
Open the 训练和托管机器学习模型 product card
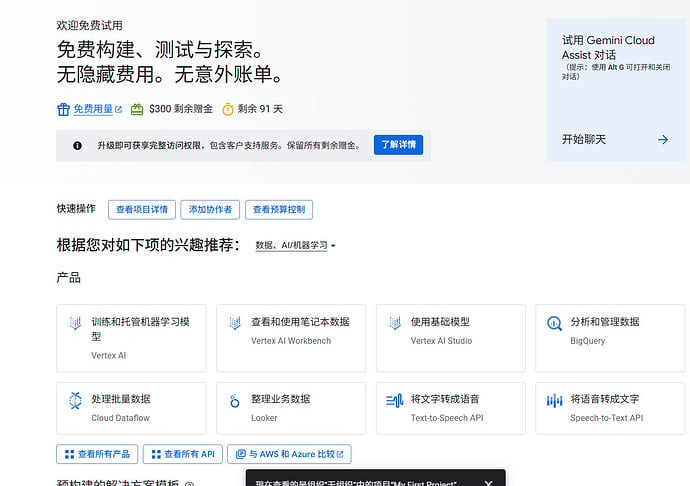coord(131,338)
